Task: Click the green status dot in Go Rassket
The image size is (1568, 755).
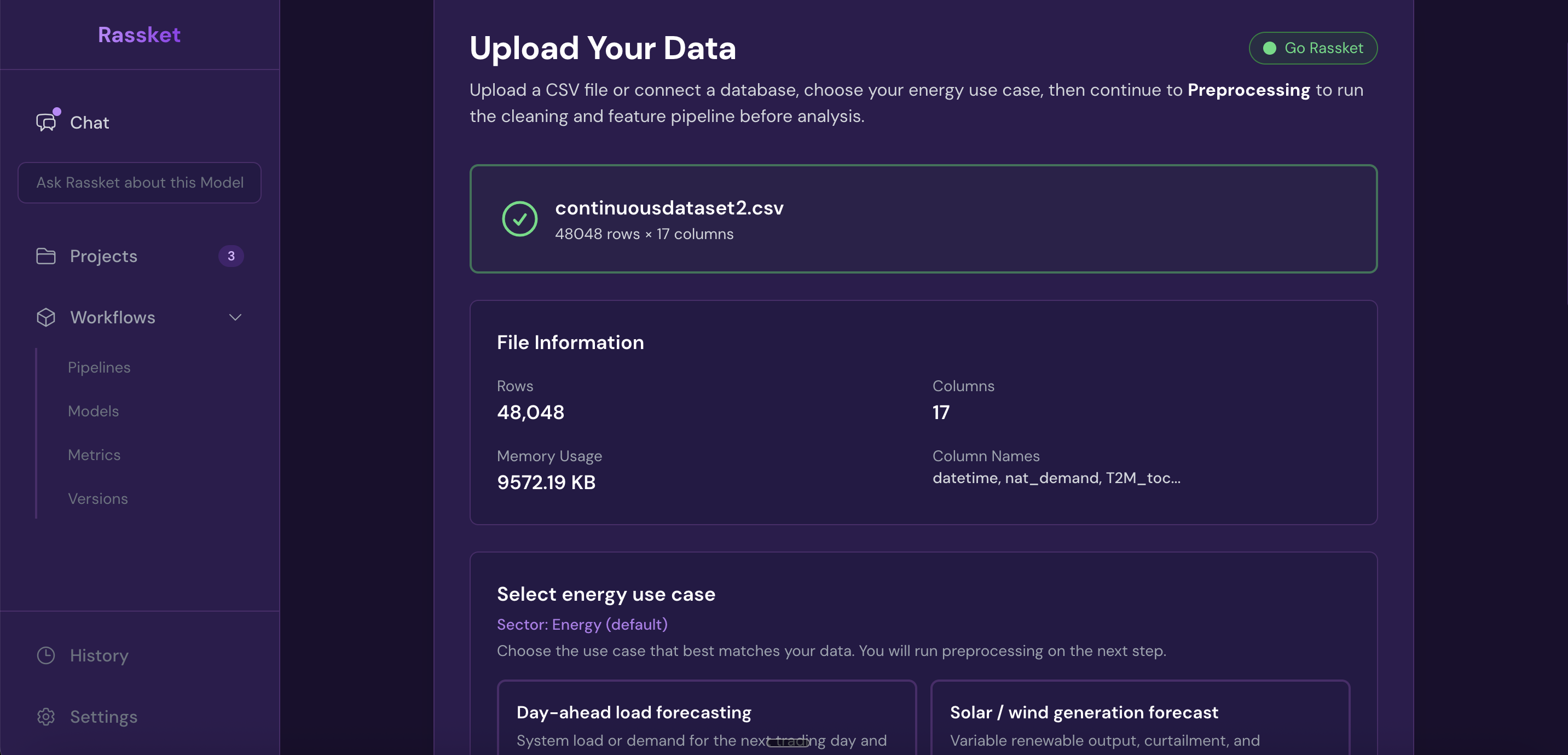Action: coord(1269,48)
